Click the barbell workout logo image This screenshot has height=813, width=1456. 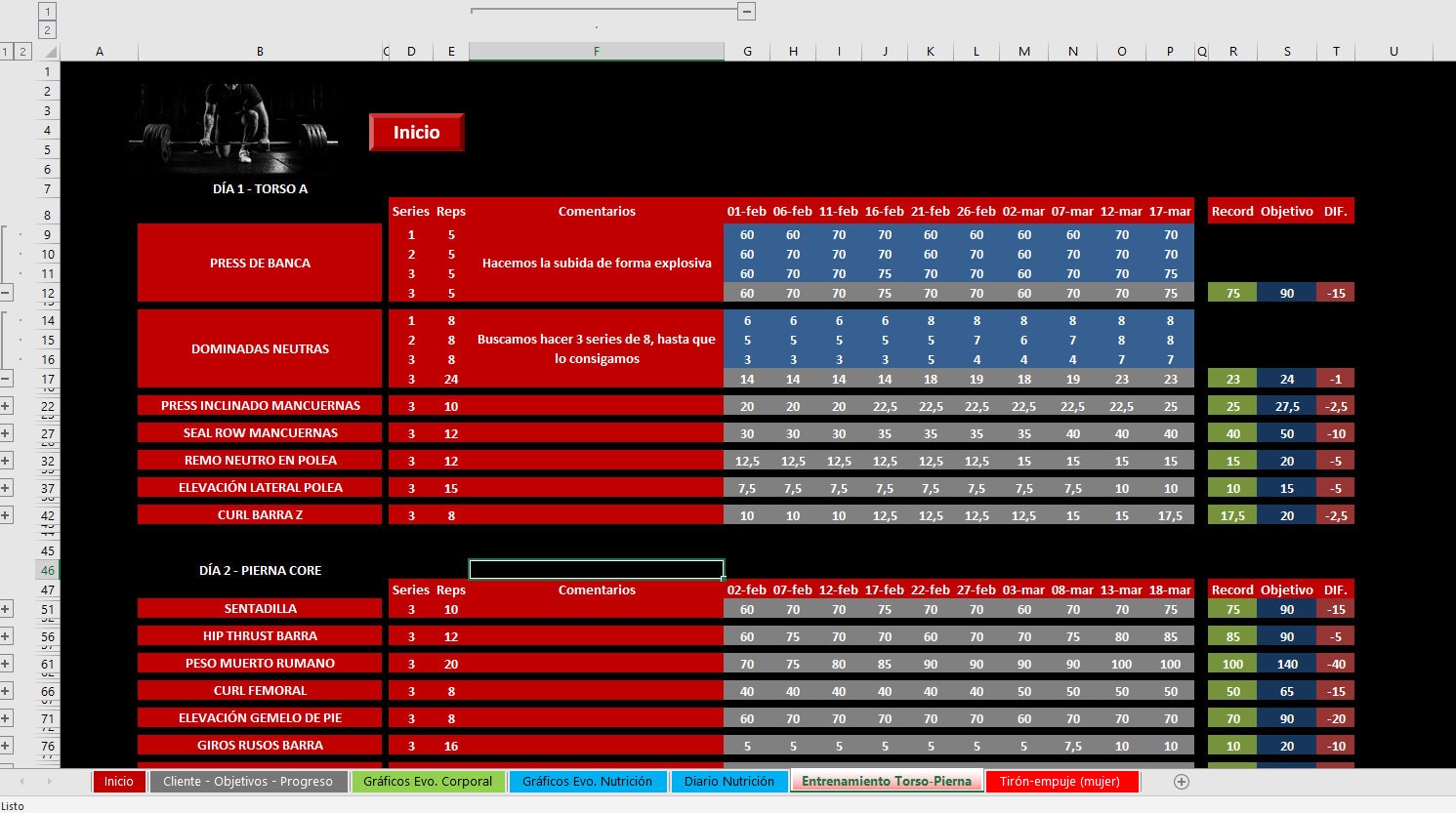pyautogui.click(x=234, y=127)
